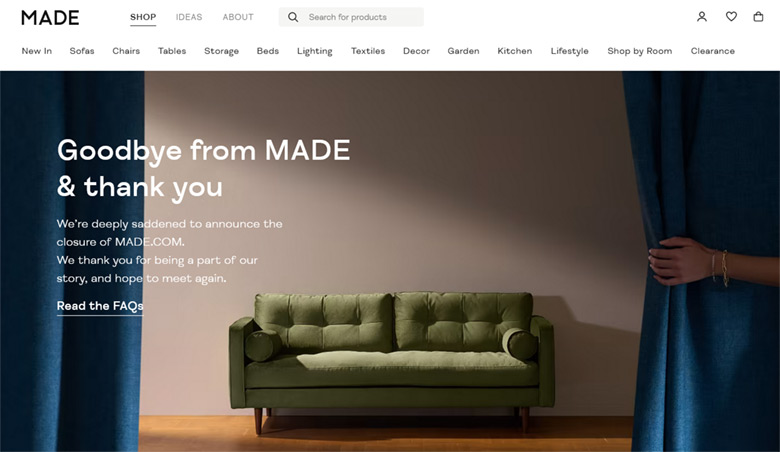Go to Lighting category
The height and width of the screenshot is (452, 780).
coord(314,51)
